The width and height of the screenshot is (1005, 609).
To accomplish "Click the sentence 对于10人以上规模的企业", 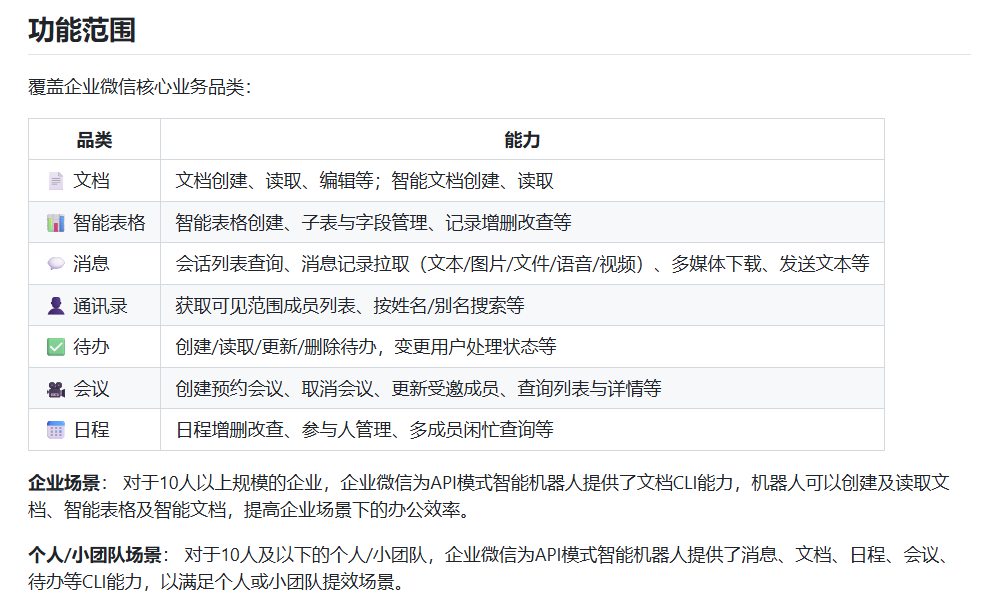I will (222, 483).
